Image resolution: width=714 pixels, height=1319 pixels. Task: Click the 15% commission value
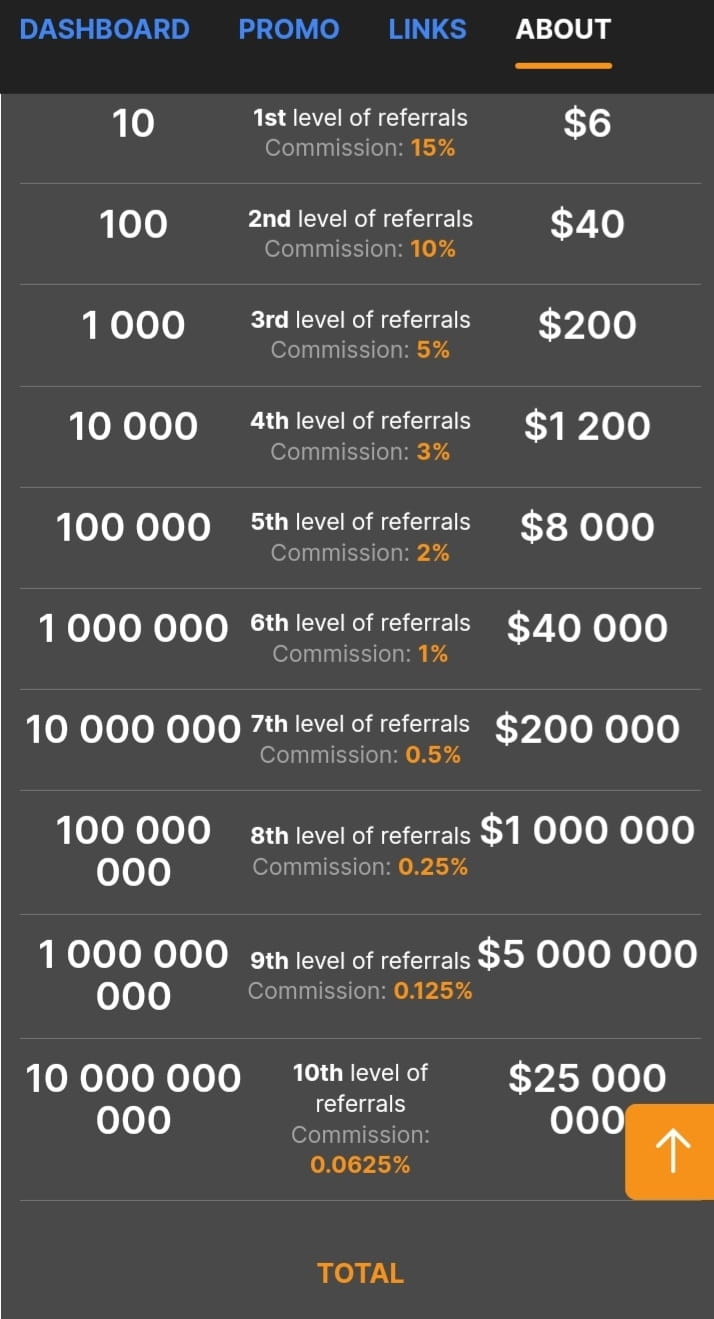[432, 148]
